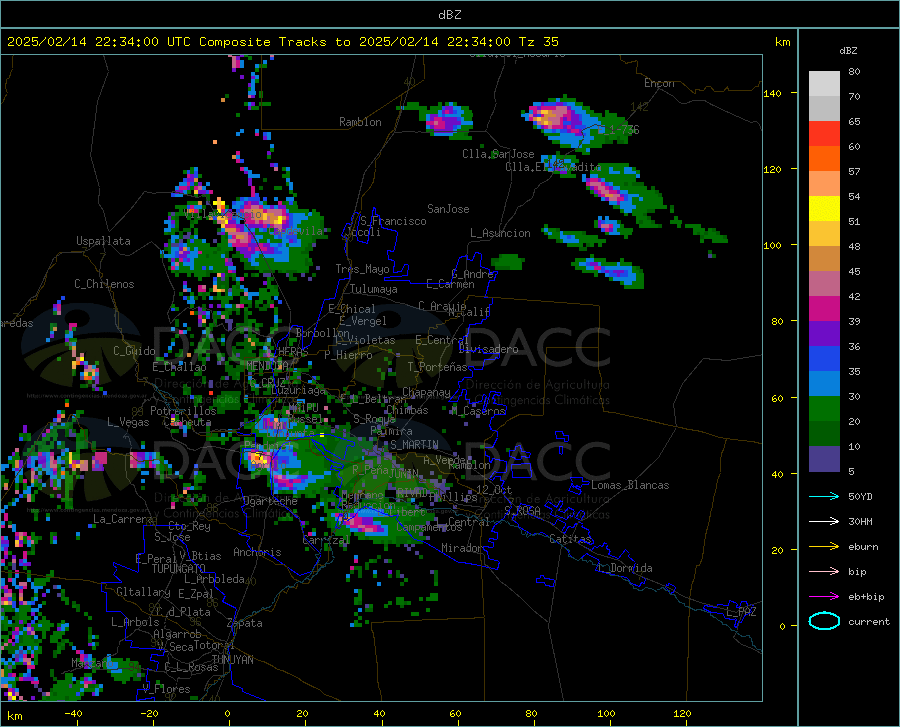The height and width of the screenshot is (727, 900).
Task: Pick the orange 57-60 dBZ band
Action: 824,159
